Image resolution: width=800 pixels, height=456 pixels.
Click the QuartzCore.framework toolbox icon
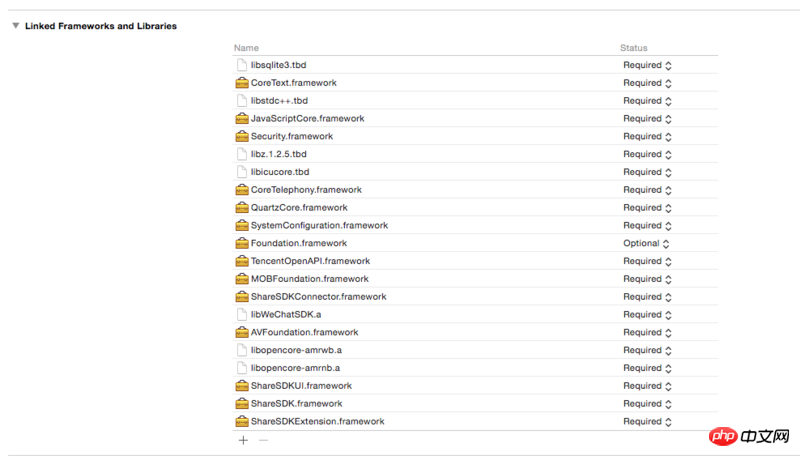coord(242,208)
